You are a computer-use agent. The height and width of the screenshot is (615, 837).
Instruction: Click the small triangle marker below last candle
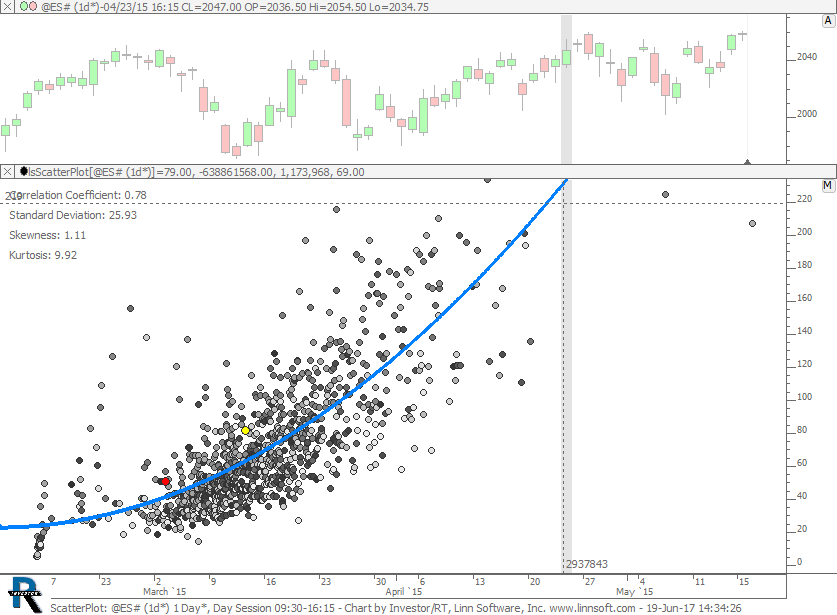pos(747,160)
